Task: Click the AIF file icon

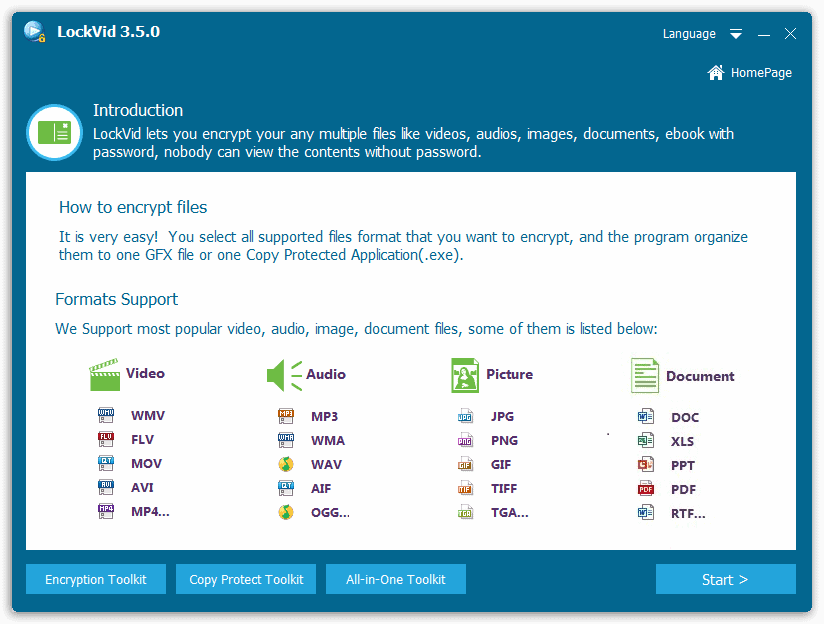Action: click(x=286, y=488)
